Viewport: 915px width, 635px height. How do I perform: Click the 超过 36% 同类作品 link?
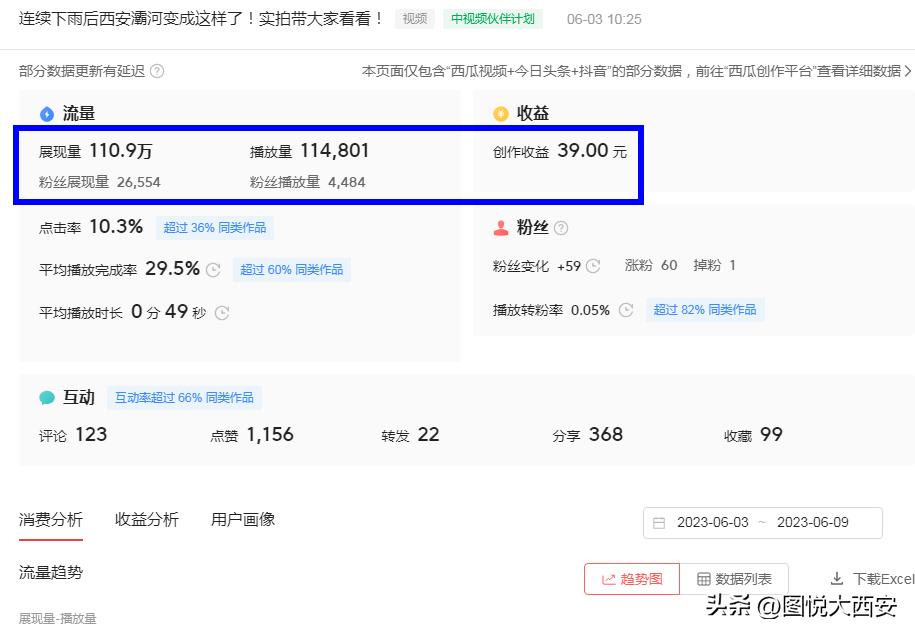[214, 227]
